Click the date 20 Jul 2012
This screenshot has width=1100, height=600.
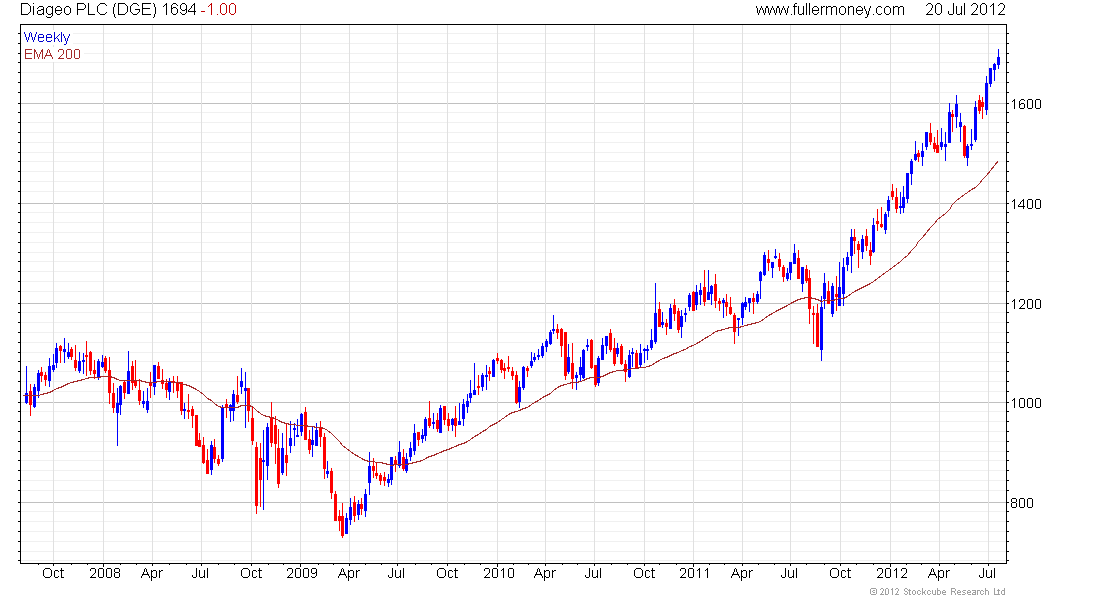coord(965,10)
